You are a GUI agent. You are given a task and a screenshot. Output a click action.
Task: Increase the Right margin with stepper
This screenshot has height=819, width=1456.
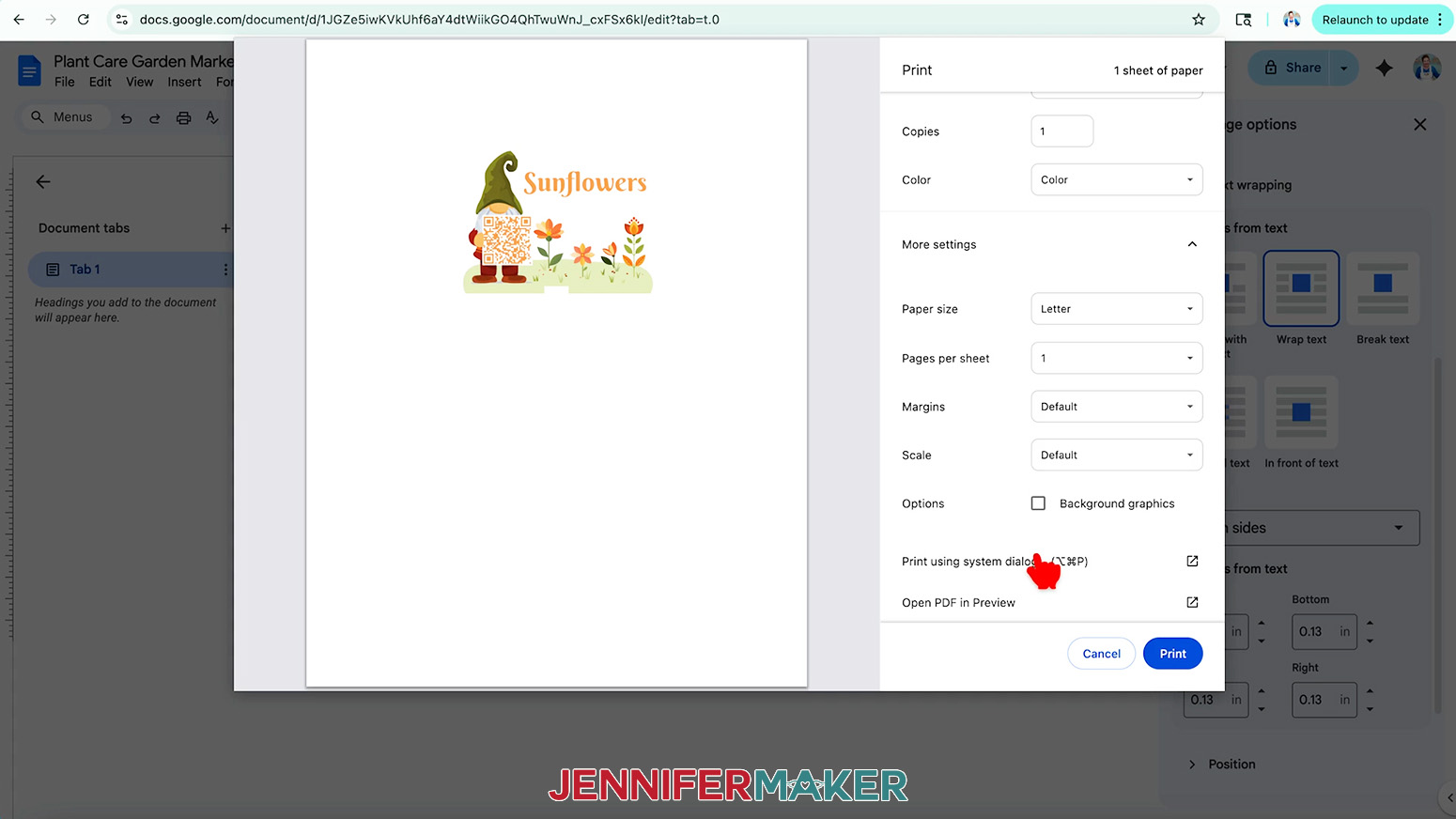(x=1370, y=691)
